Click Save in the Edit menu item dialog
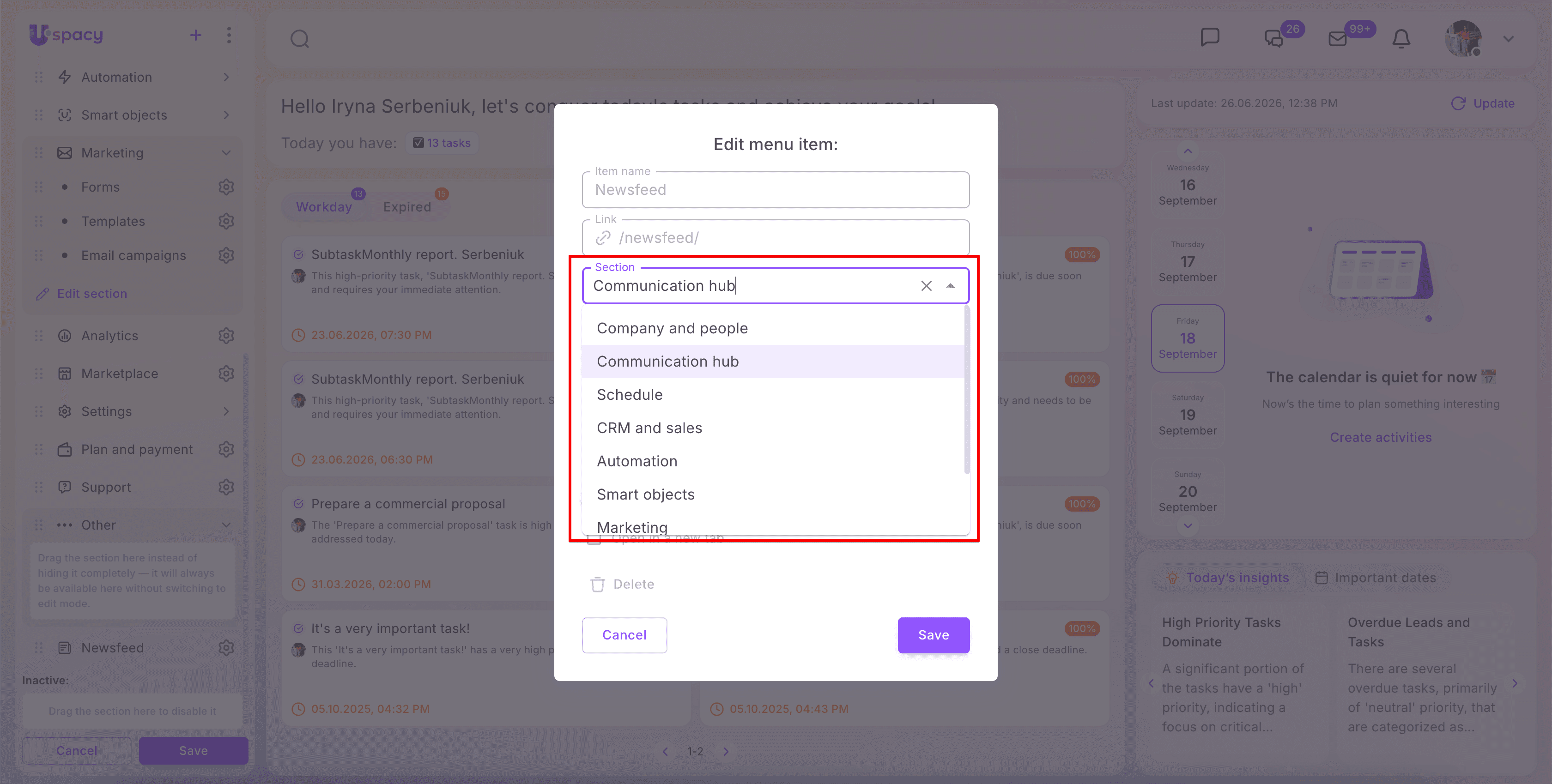Viewport: 1552px width, 784px height. click(x=933, y=635)
